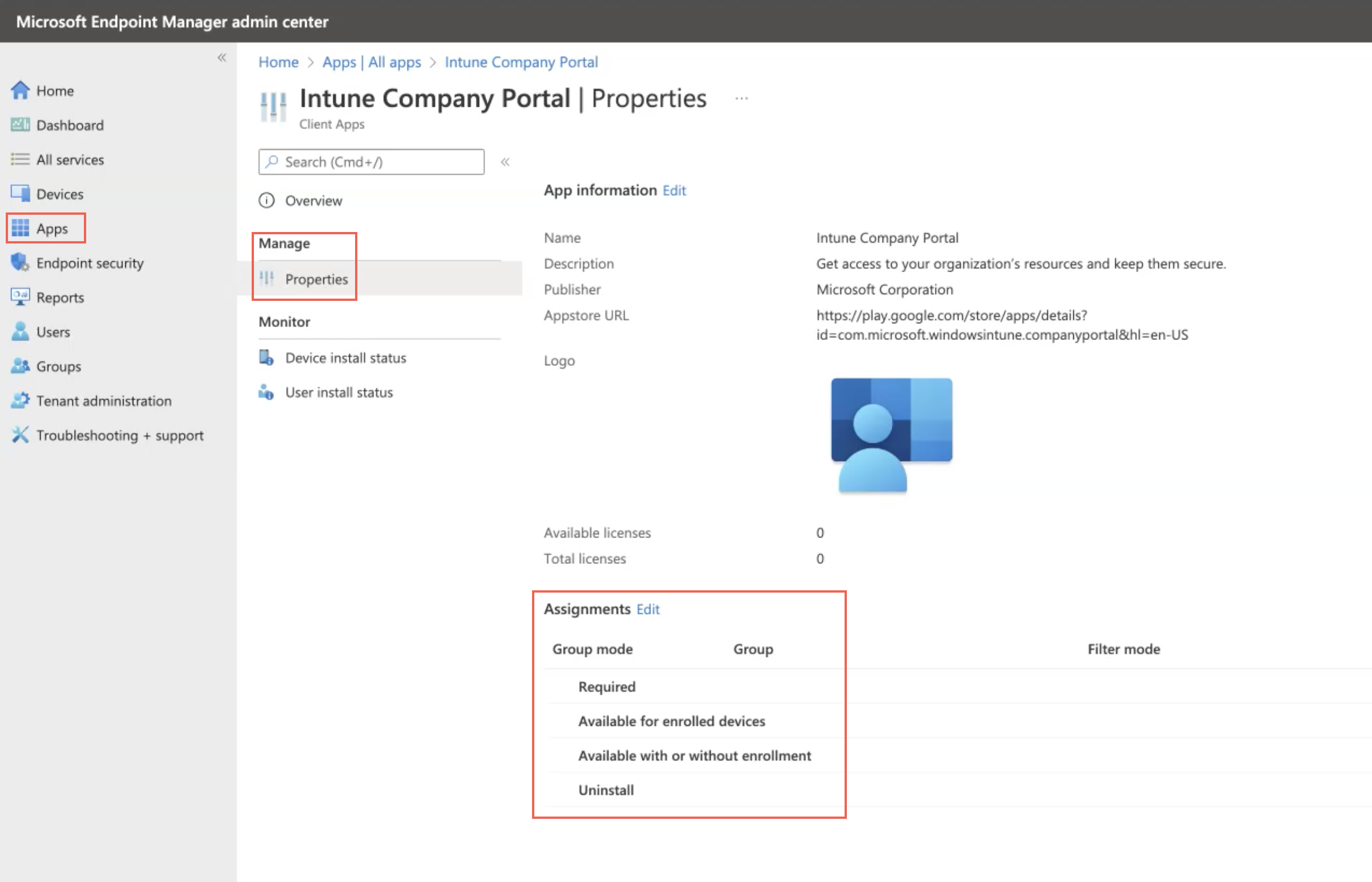Click the Microsoft Corporation publisher value
Screen dimensions: 1372x882
click(x=885, y=289)
